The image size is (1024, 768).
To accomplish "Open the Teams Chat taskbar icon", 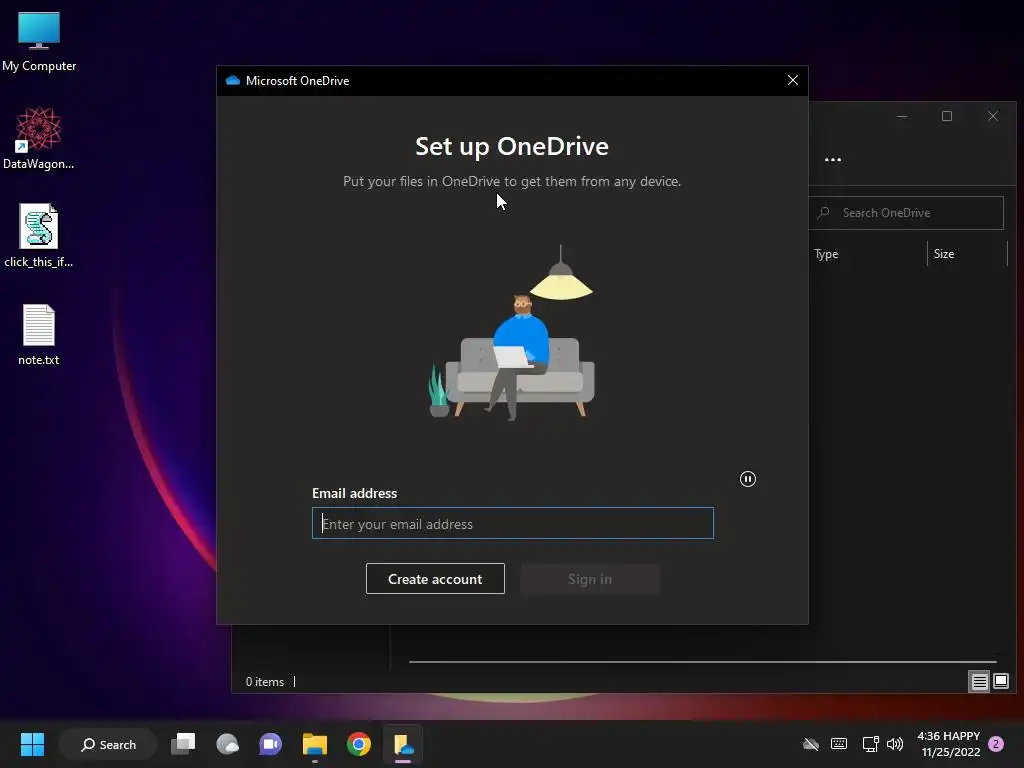I will click(x=270, y=744).
